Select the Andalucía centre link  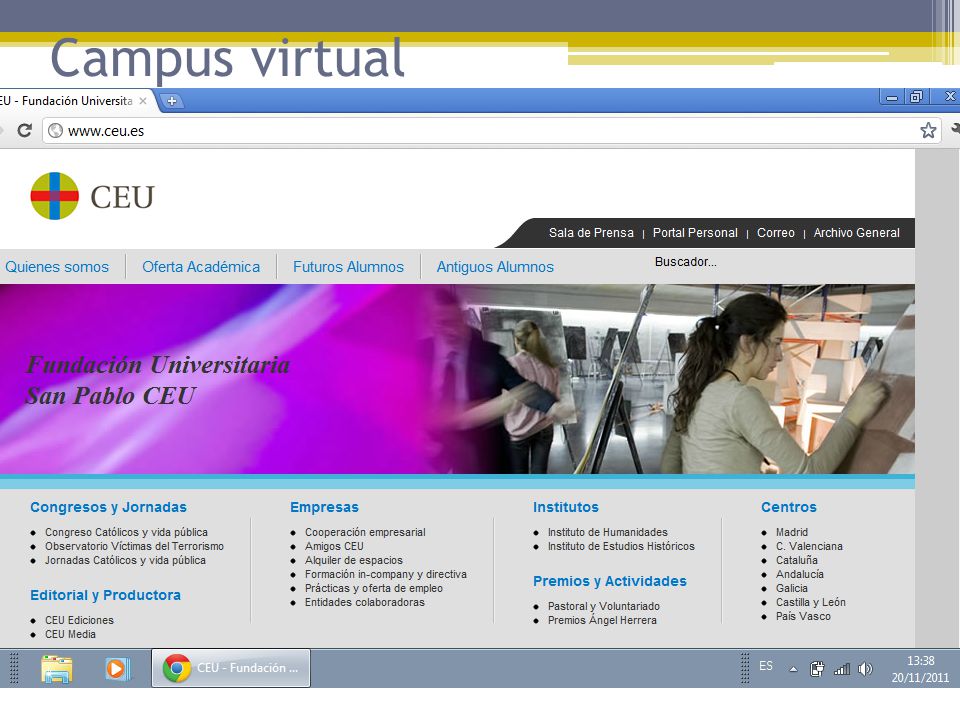click(800, 574)
